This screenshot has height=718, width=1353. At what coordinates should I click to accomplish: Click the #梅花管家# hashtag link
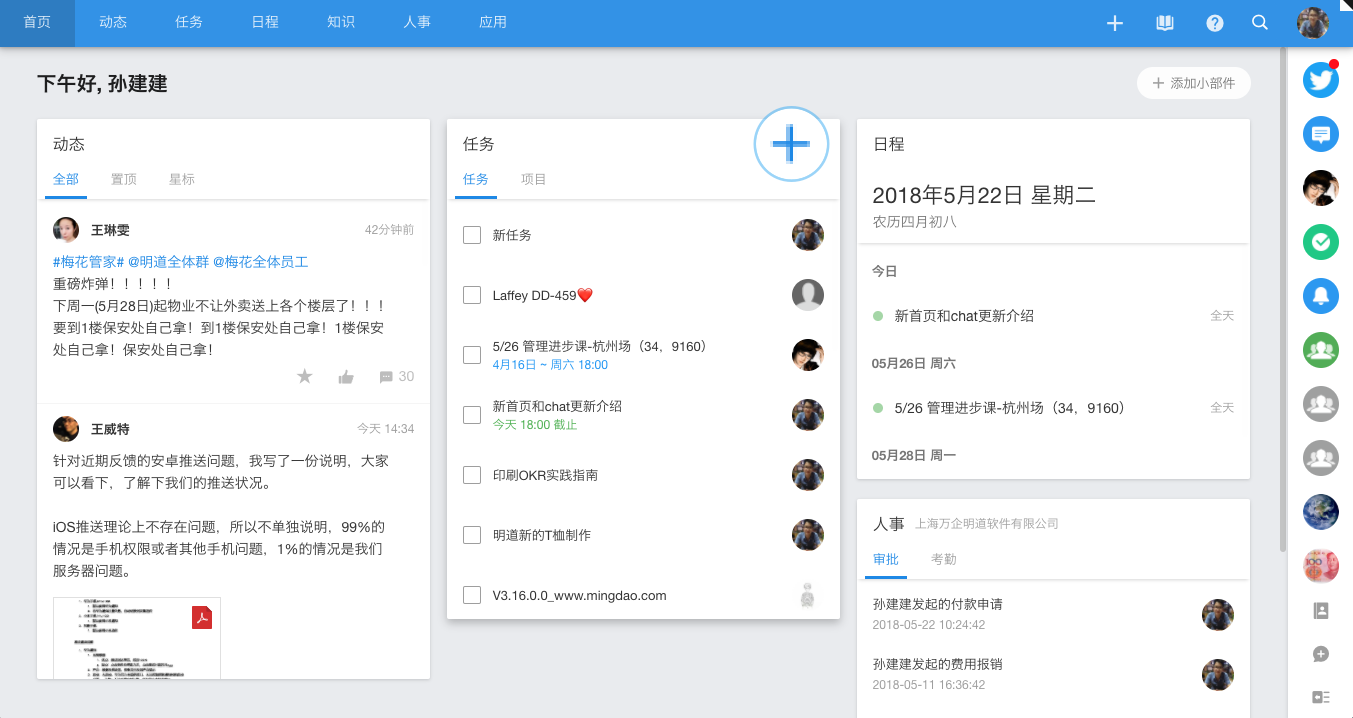pyautogui.click(x=88, y=262)
